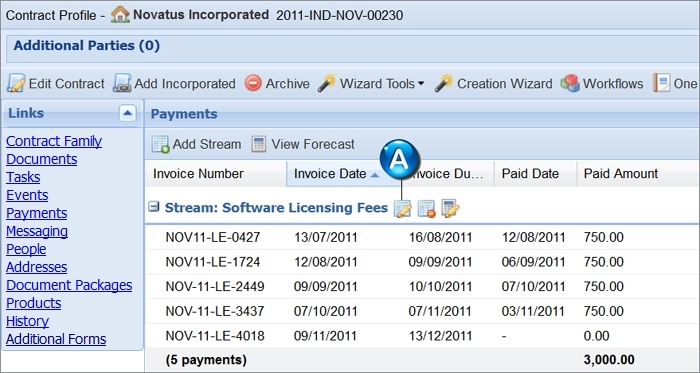Click the Edit Contract pencil icon
The width and height of the screenshot is (700, 373).
(16, 83)
